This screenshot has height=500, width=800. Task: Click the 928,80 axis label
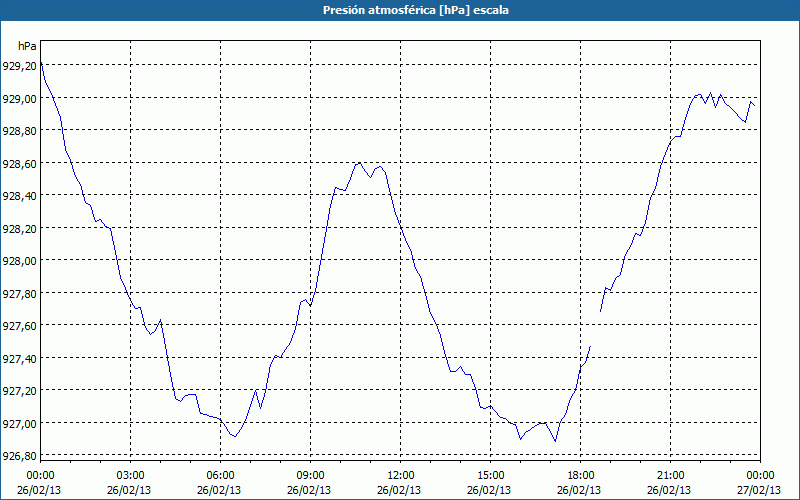19,131
